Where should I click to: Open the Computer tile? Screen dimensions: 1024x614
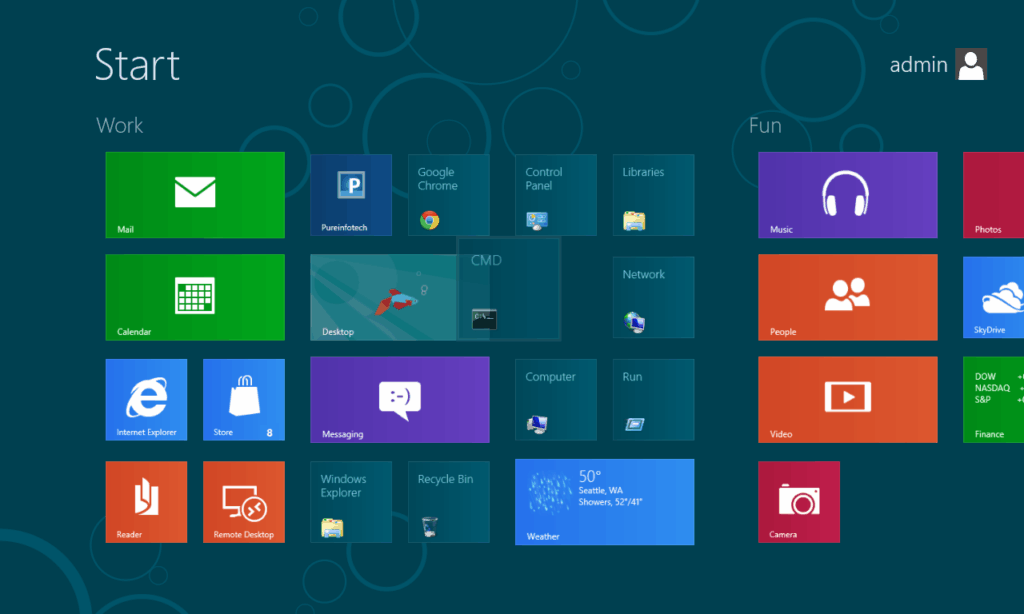click(x=556, y=400)
